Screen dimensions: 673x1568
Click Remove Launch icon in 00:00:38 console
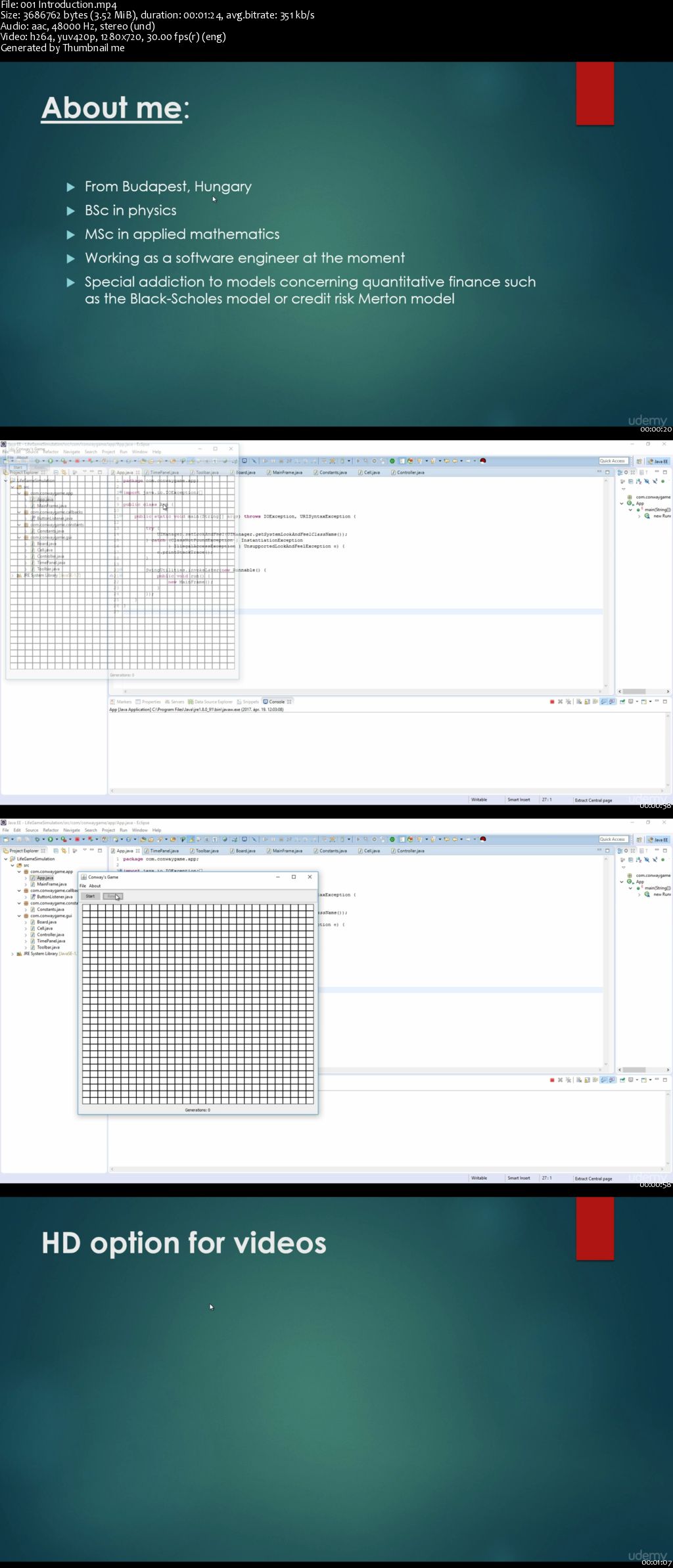tap(560, 702)
